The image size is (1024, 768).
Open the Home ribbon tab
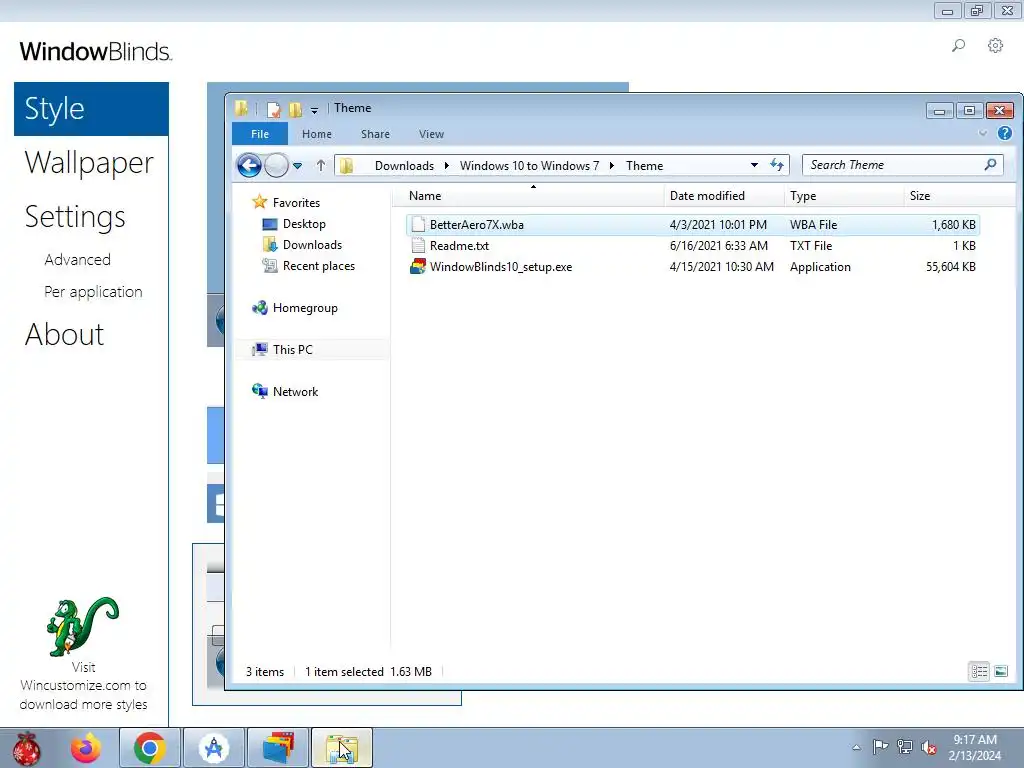coord(317,134)
